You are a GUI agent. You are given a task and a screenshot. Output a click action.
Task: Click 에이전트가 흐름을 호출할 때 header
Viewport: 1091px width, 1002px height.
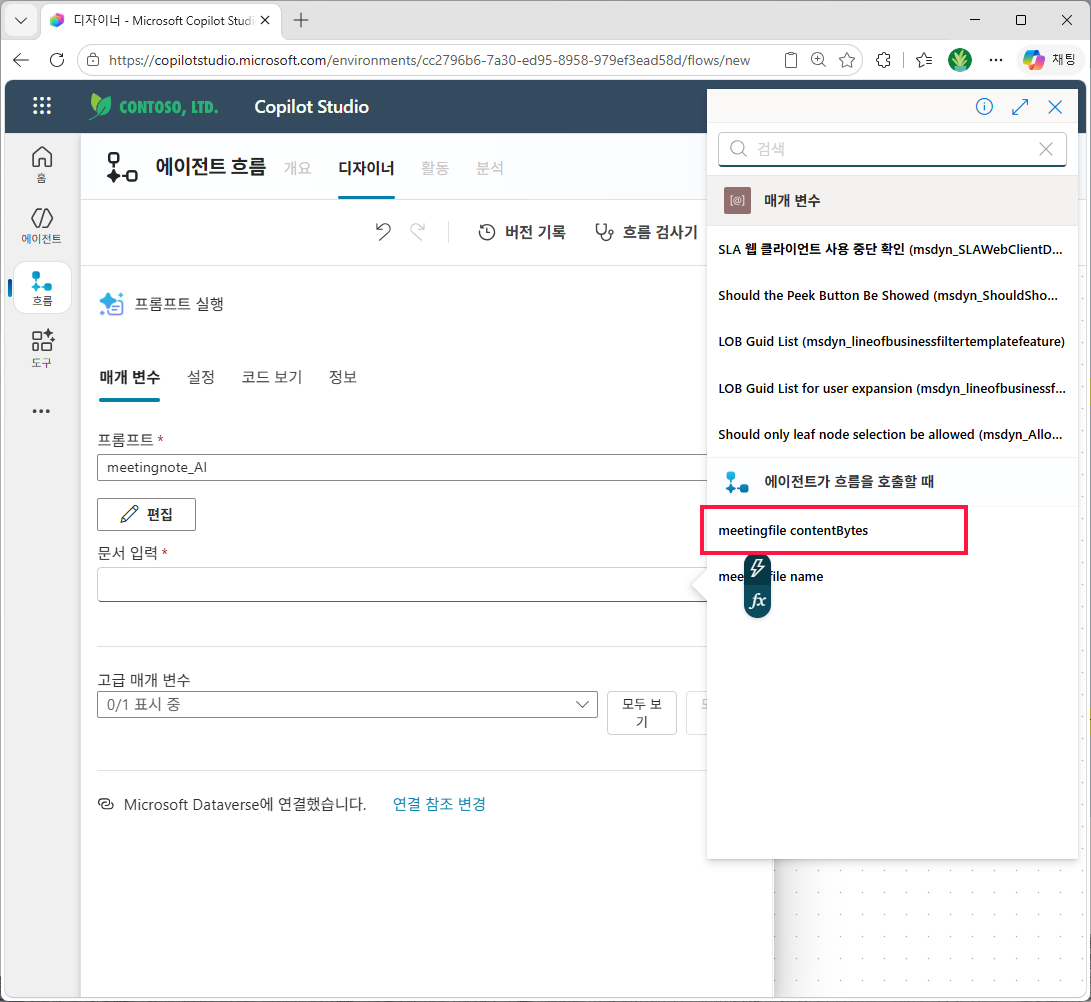[892, 482]
